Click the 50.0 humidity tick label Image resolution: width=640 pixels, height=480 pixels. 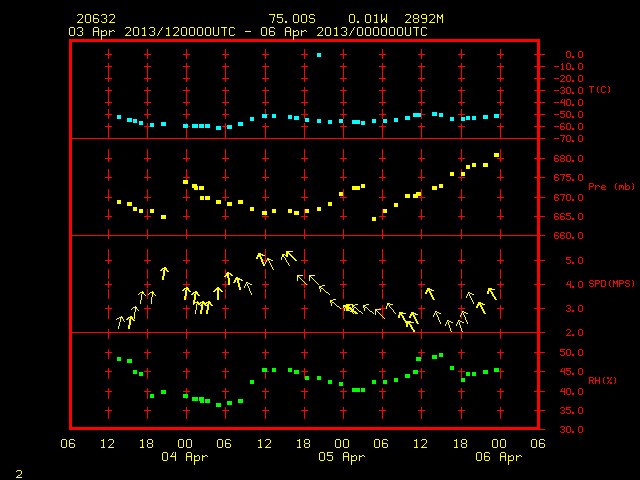[571, 352]
